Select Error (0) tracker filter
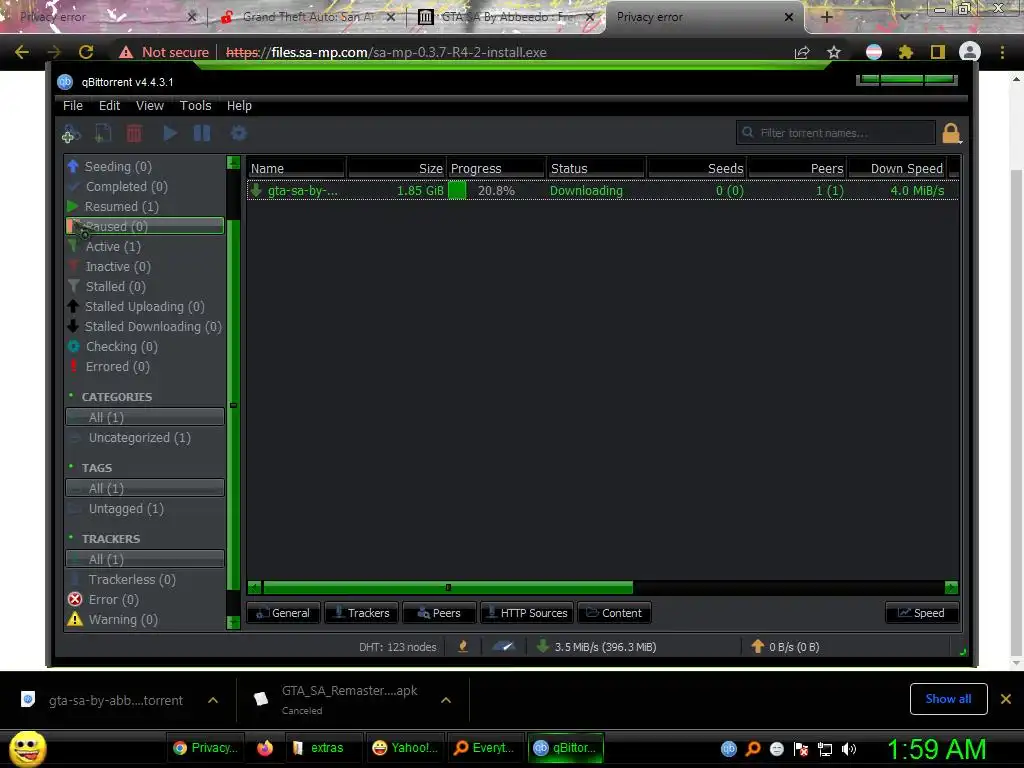Image resolution: width=1024 pixels, height=768 pixels. pos(144,600)
